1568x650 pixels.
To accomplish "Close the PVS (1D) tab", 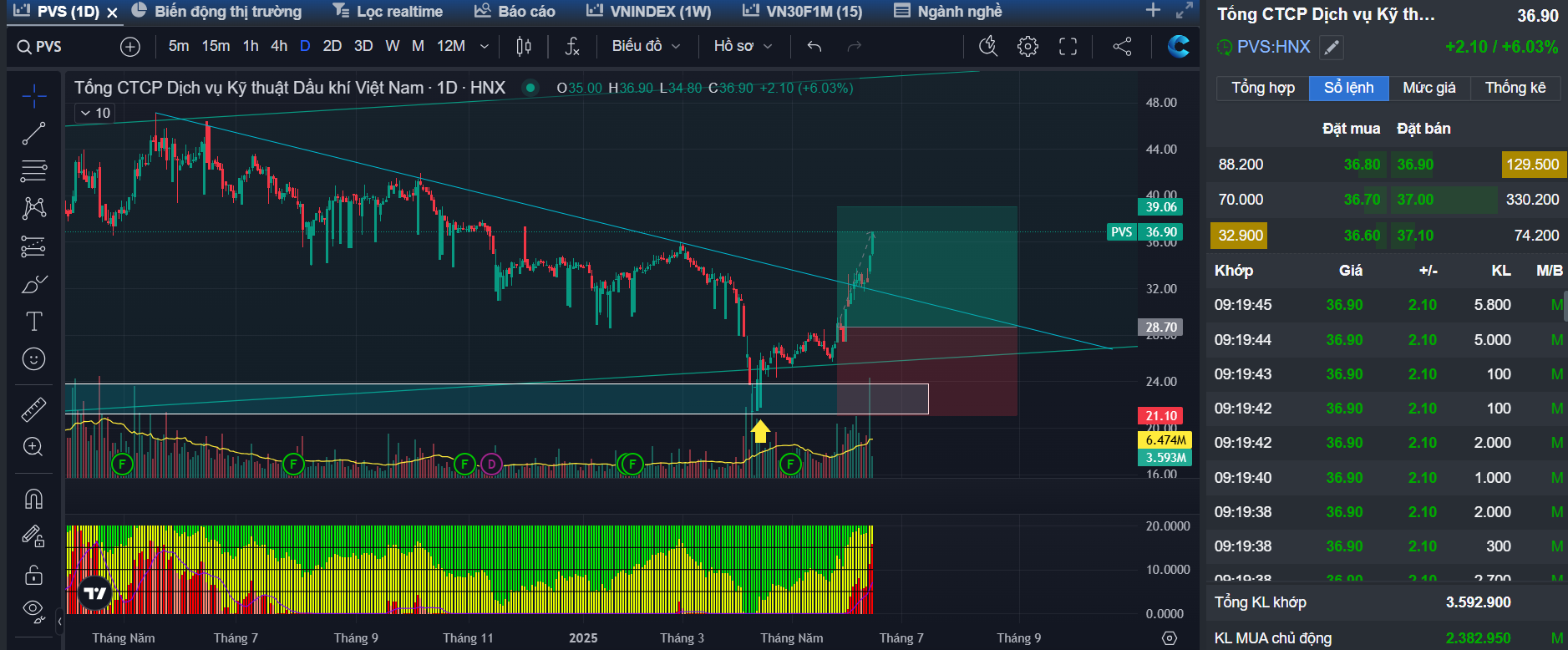I will (x=113, y=13).
